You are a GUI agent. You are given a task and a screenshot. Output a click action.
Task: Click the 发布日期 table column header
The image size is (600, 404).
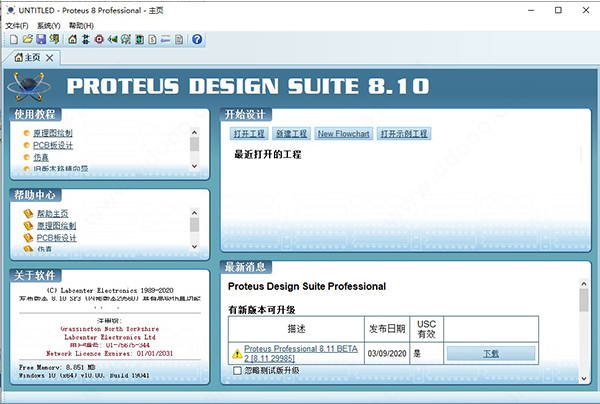tap(387, 329)
